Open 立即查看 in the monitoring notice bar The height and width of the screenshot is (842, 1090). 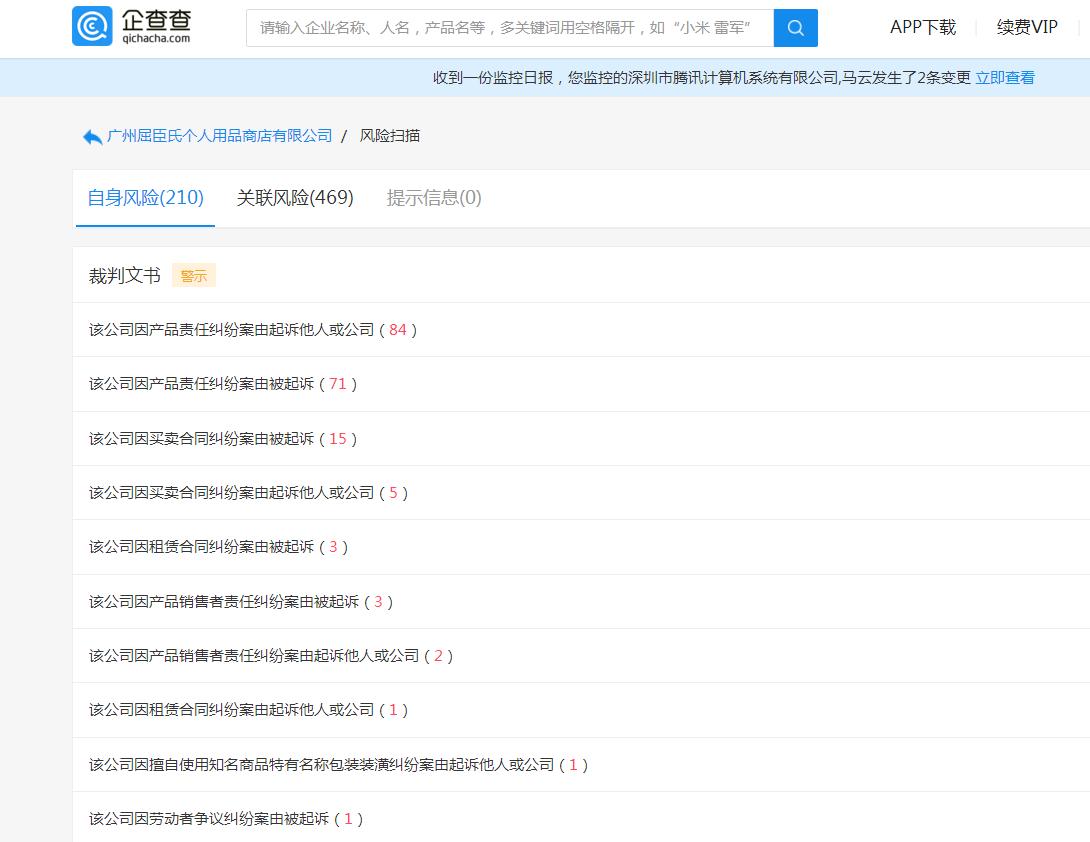pyautogui.click(x=1003, y=77)
